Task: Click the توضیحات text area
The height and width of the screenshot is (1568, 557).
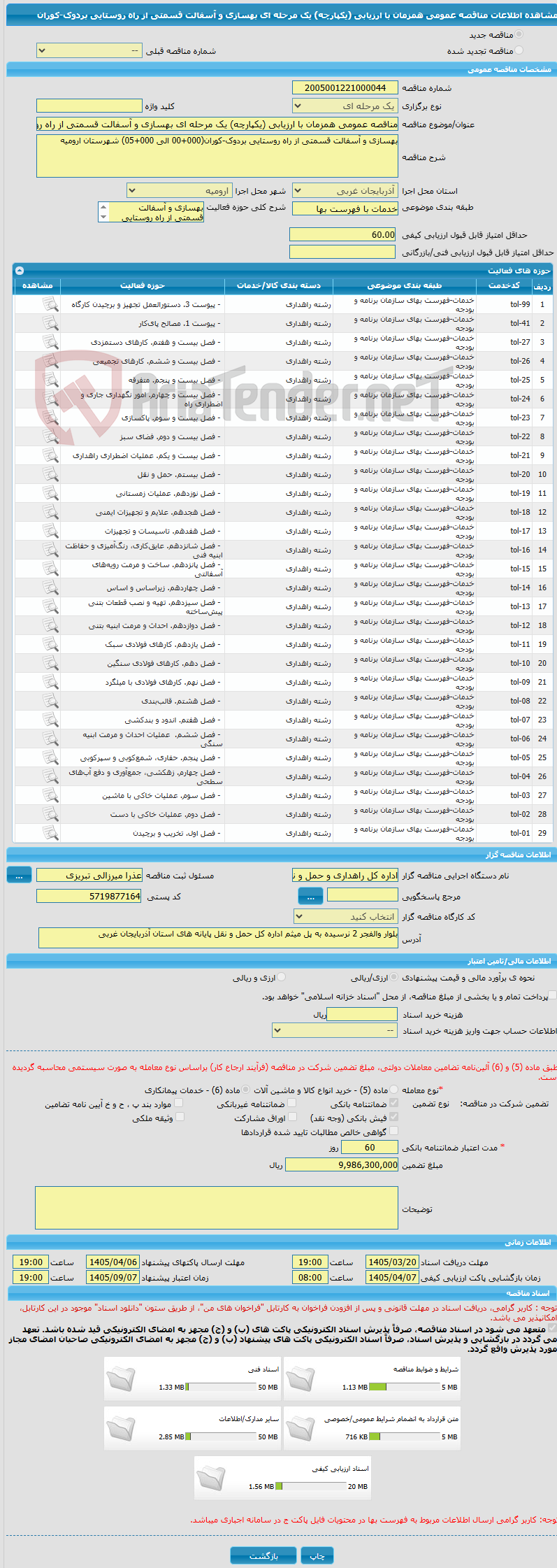Action: [x=217, y=1208]
